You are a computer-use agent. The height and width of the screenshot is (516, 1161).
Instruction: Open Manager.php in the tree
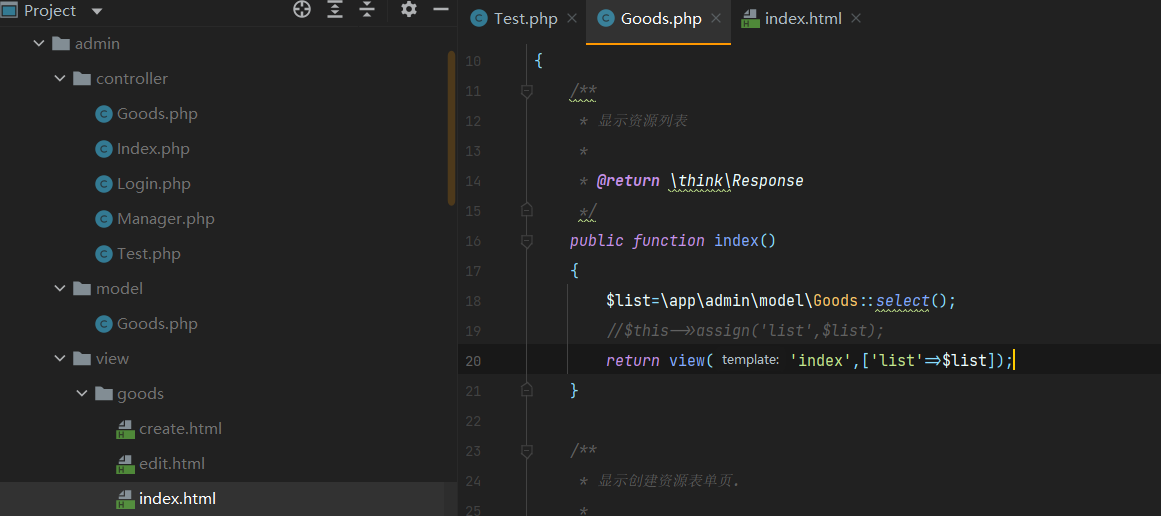point(166,219)
